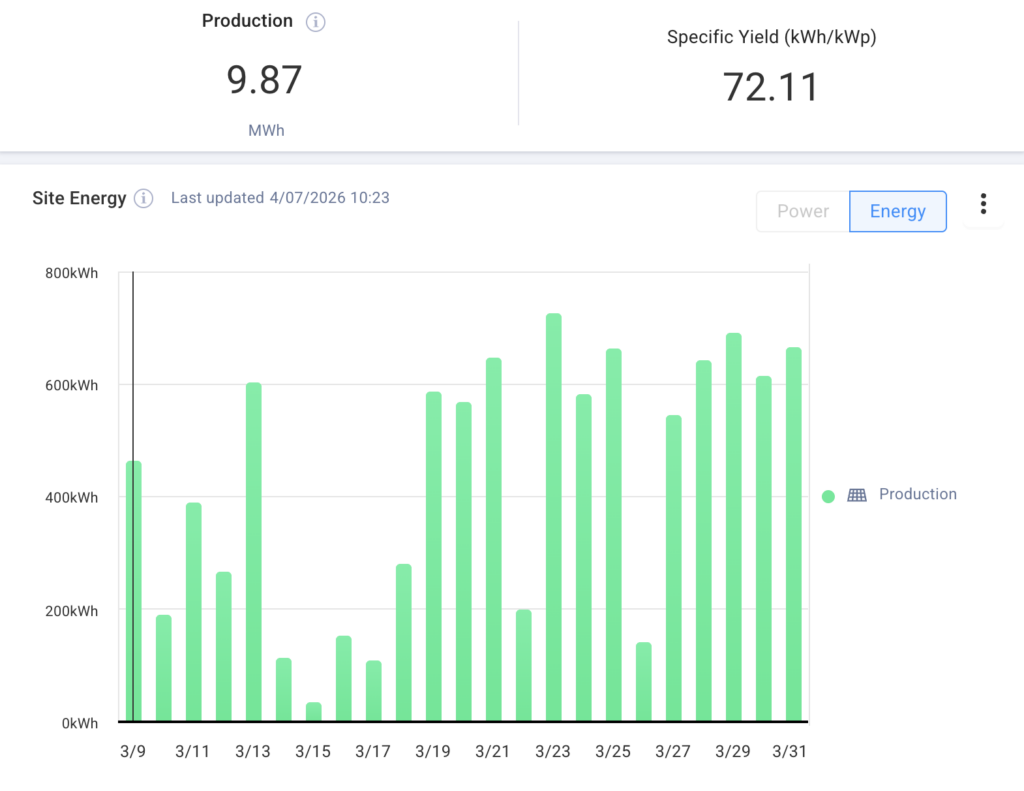Select the Energy view button
The width and height of the screenshot is (1024, 791).
(897, 211)
